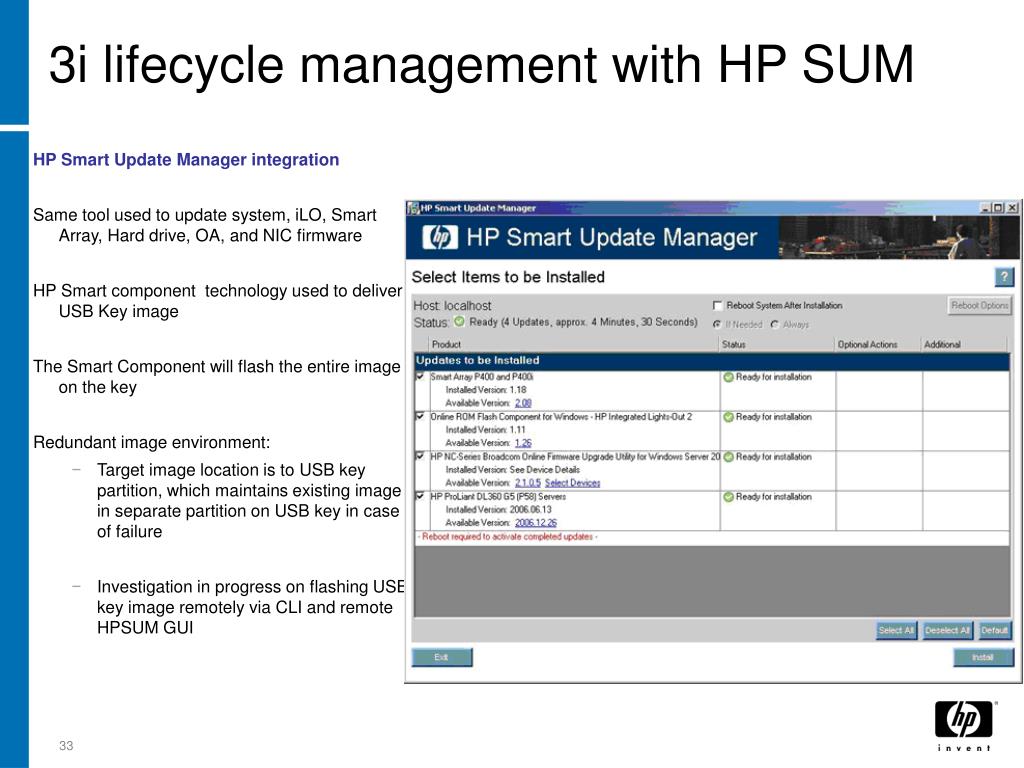Click the green Ready status icon beside Status

(x=460, y=321)
